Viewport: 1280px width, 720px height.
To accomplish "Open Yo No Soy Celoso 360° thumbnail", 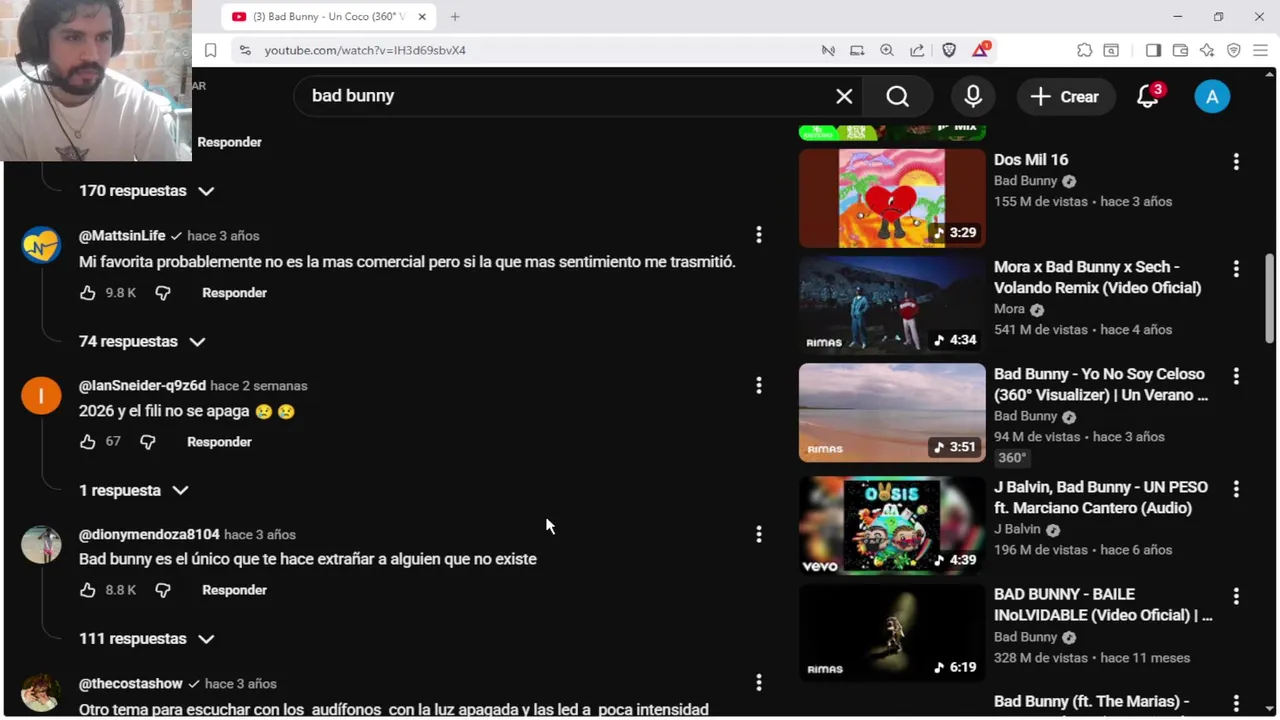I will [x=892, y=412].
